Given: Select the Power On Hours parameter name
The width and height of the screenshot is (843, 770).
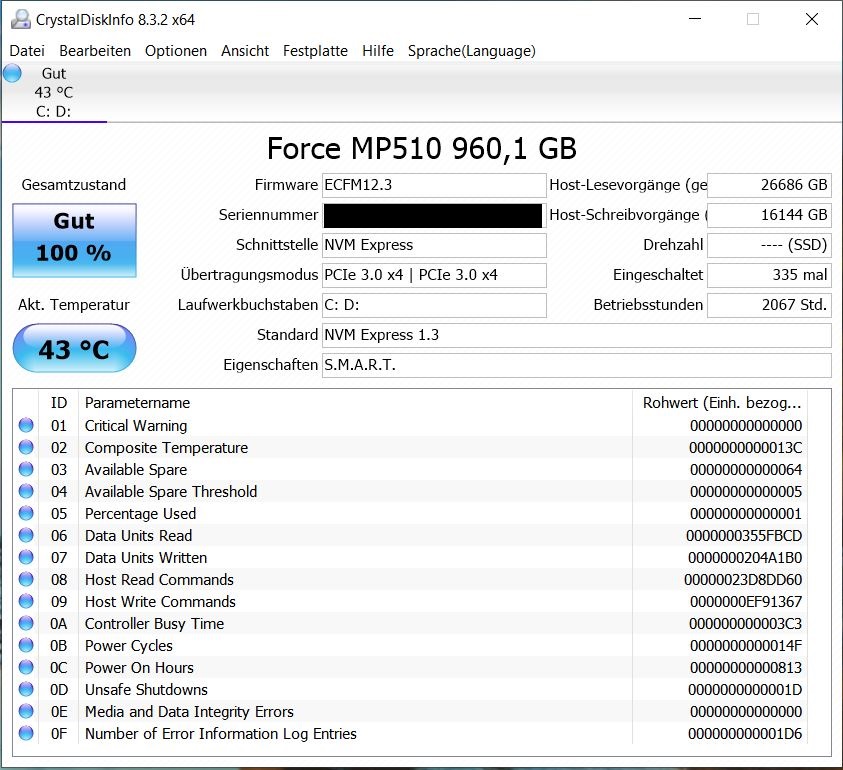Looking at the screenshot, I should coord(139,667).
